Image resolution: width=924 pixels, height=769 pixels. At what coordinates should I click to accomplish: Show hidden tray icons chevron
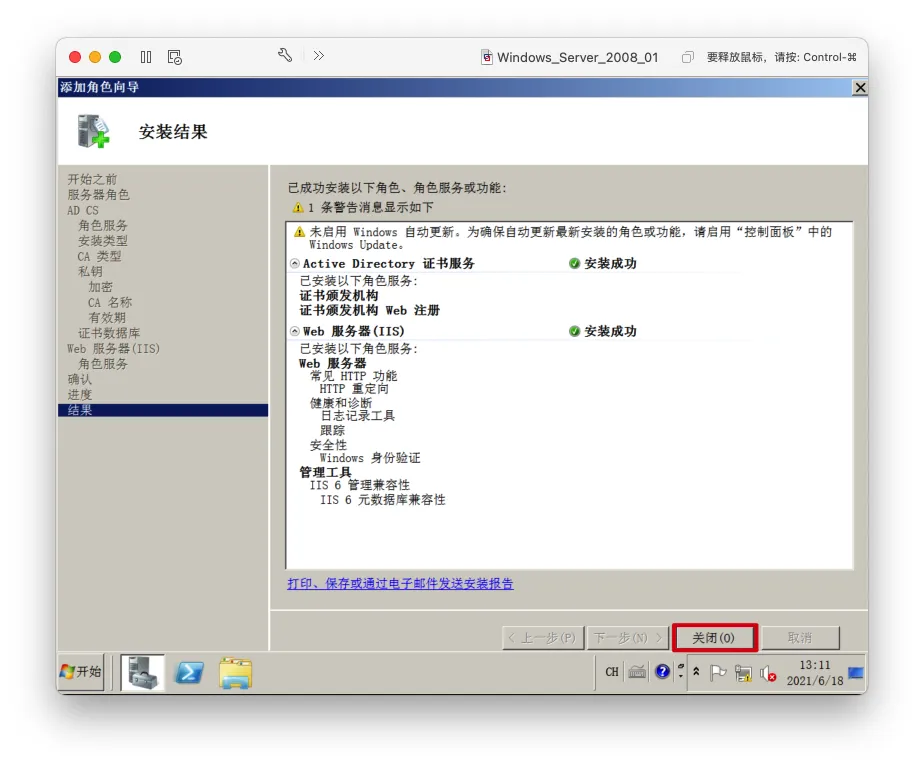[x=696, y=672]
